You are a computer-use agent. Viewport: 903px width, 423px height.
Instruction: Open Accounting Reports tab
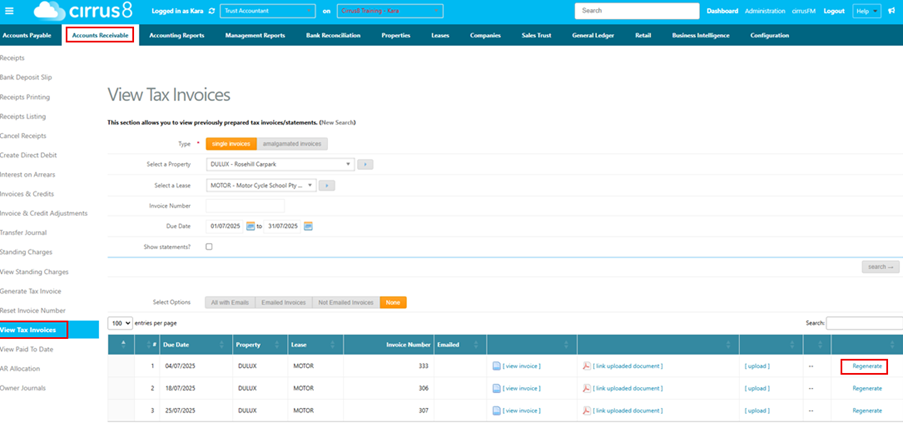[x=177, y=35]
